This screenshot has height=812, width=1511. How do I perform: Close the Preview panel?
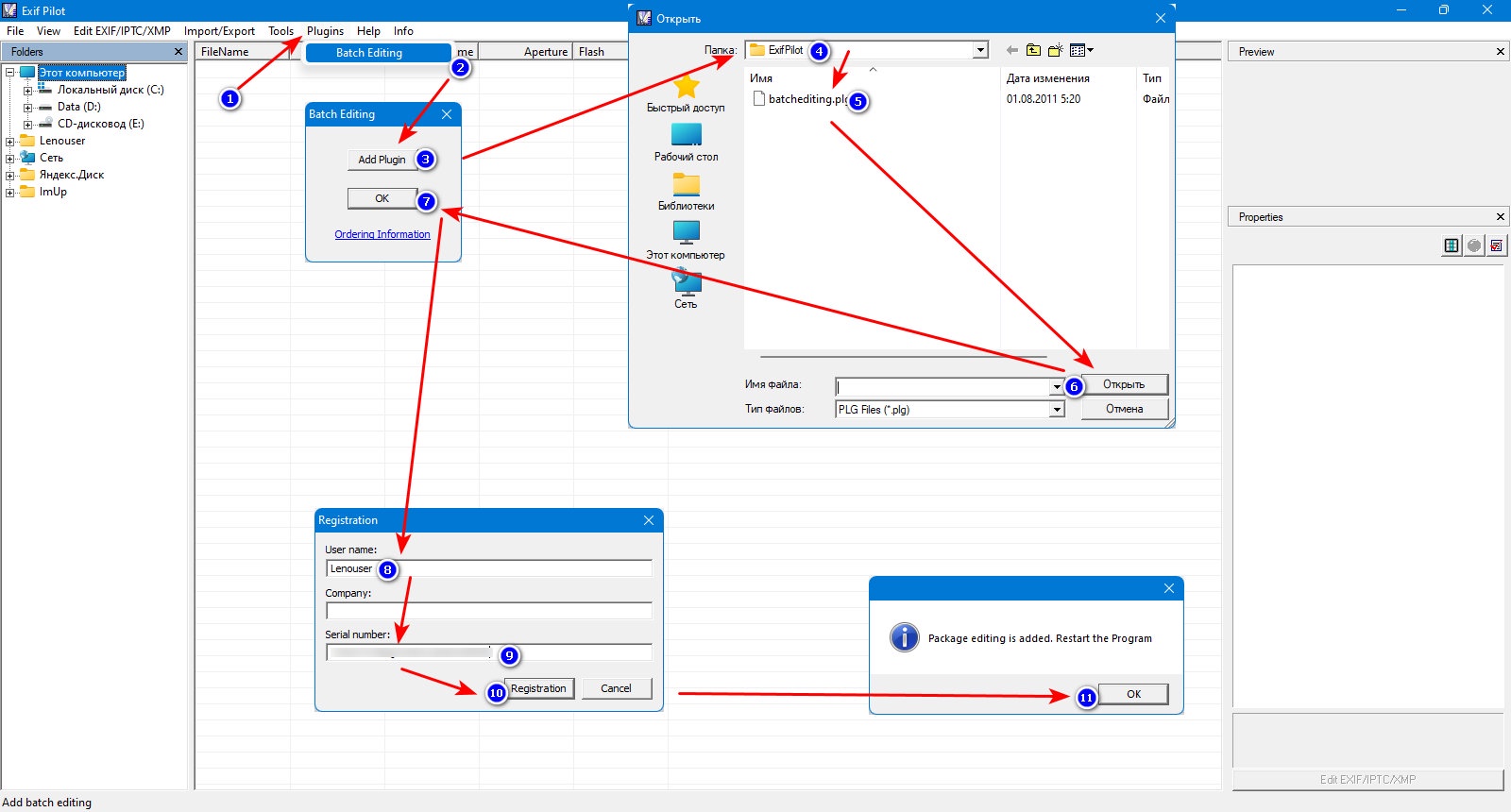click(1500, 52)
